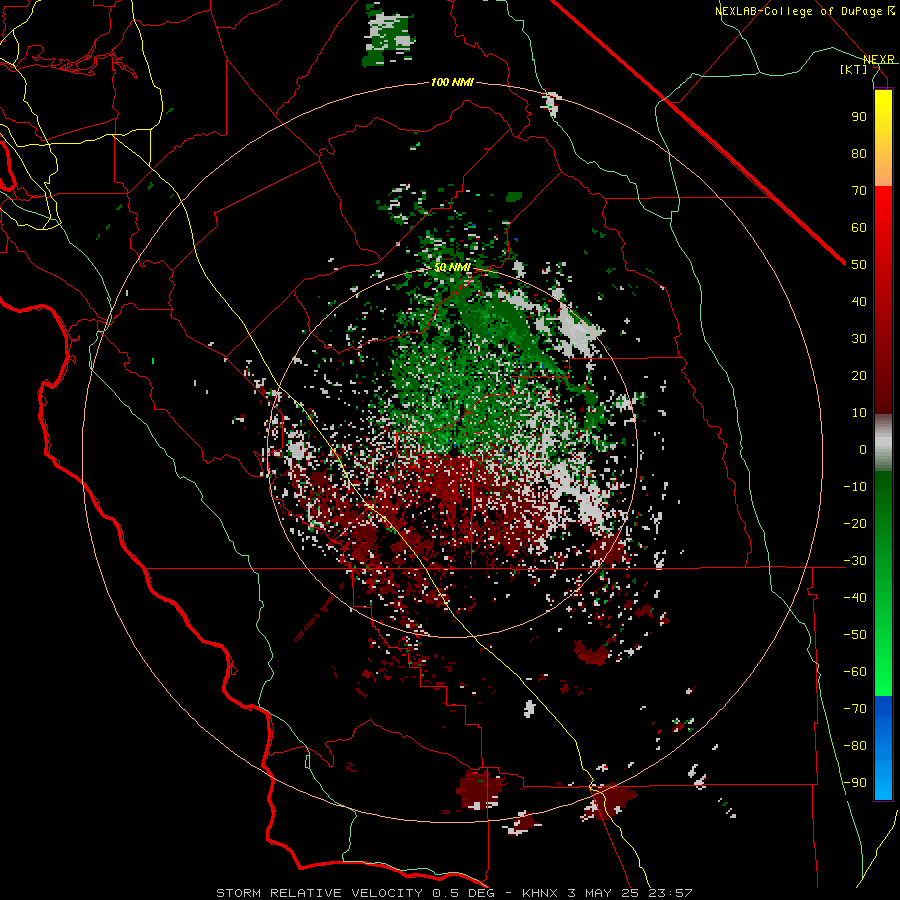Click the NEXR label above the color scale
The width and height of the screenshot is (900, 900).
(879, 60)
